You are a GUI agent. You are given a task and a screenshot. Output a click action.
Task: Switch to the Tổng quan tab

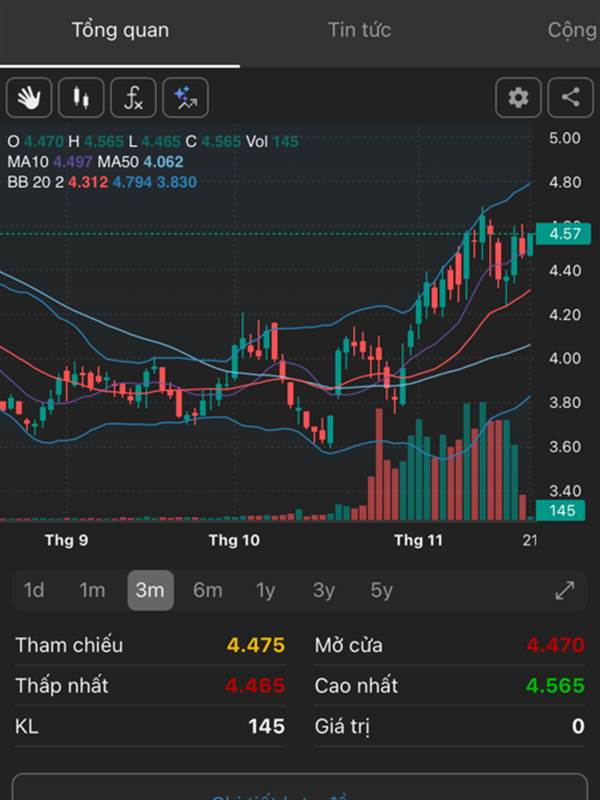click(x=120, y=30)
